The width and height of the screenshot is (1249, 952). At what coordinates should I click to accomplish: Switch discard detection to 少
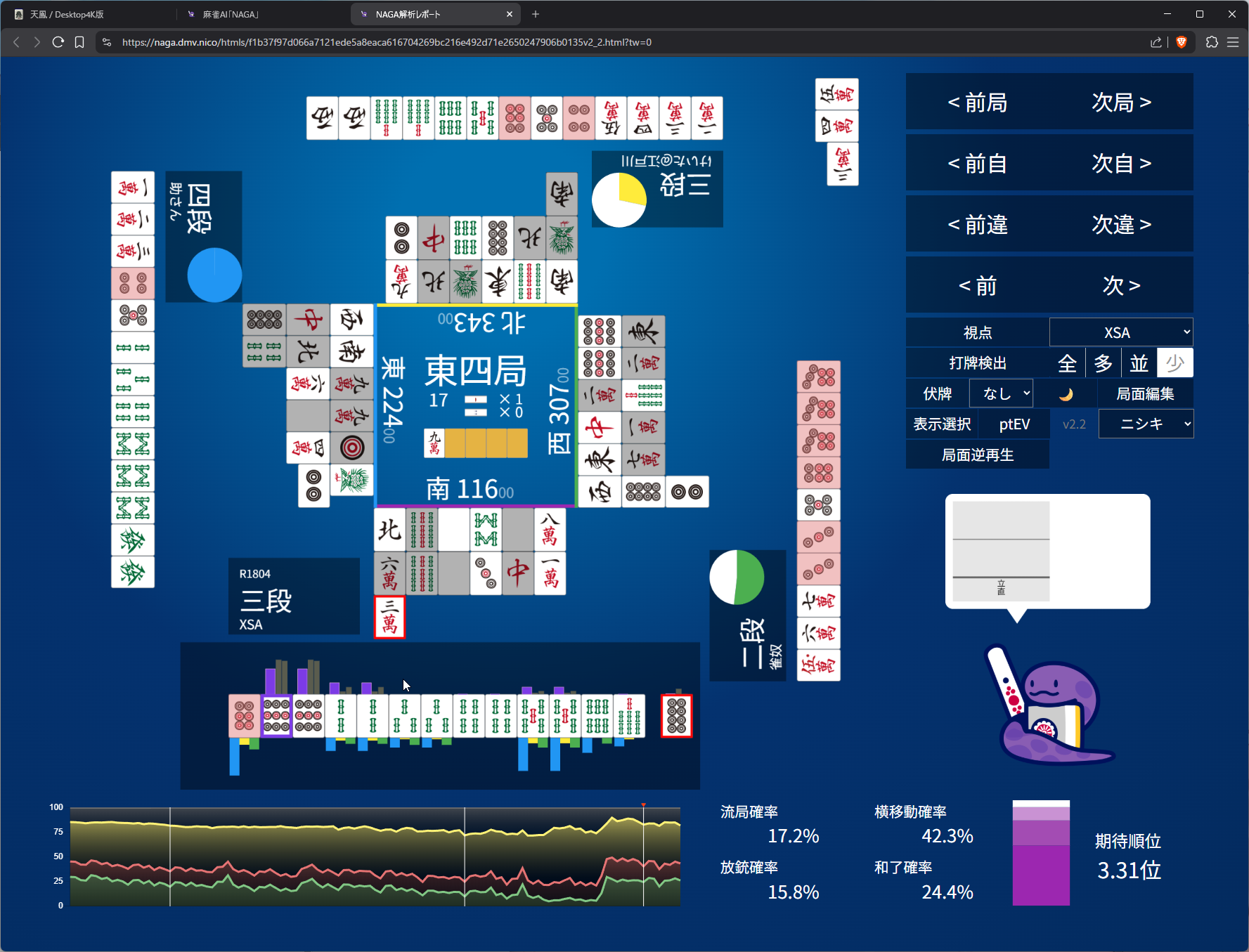(x=1174, y=363)
